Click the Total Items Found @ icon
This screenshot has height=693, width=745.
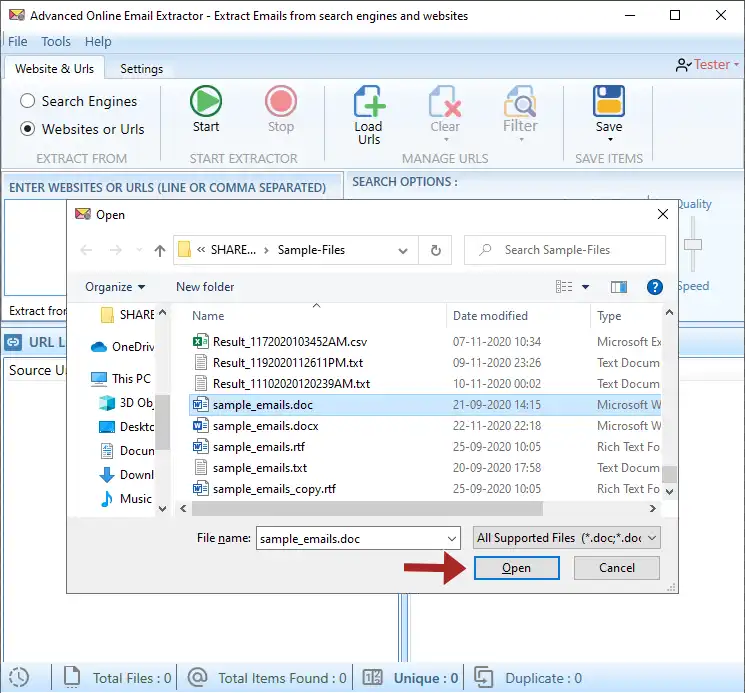tap(197, 677)
